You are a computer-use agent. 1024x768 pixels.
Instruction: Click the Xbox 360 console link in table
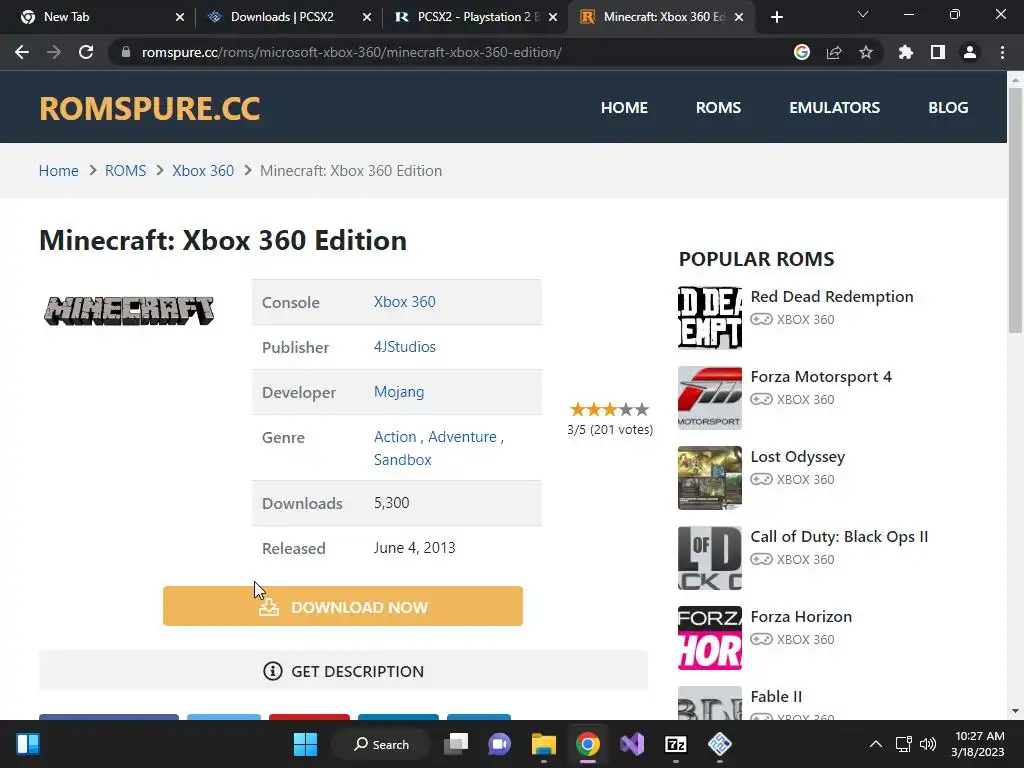click(x=404, y=302)
